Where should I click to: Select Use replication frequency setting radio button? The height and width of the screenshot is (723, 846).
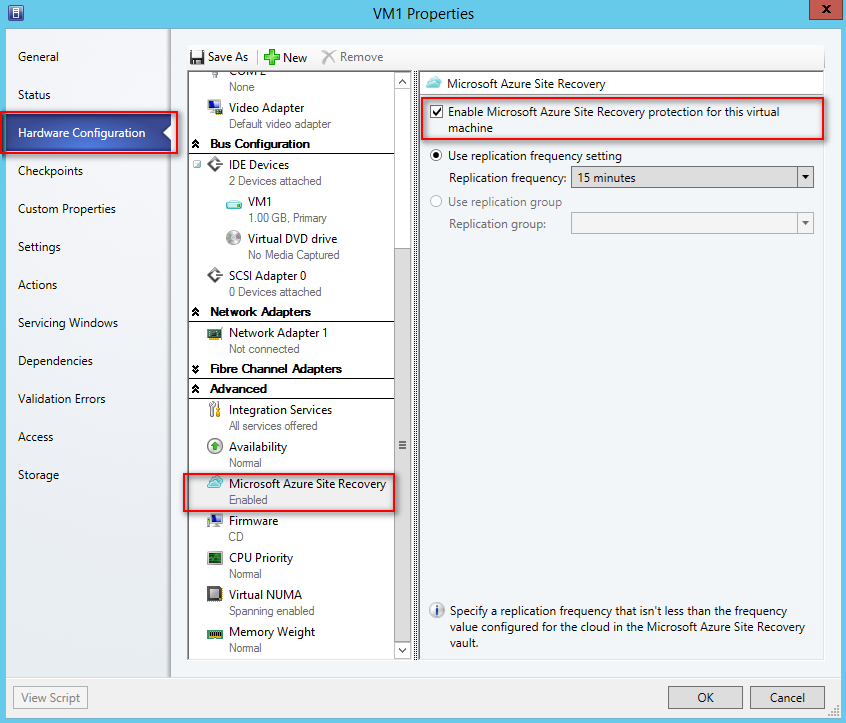click(436, 155)
